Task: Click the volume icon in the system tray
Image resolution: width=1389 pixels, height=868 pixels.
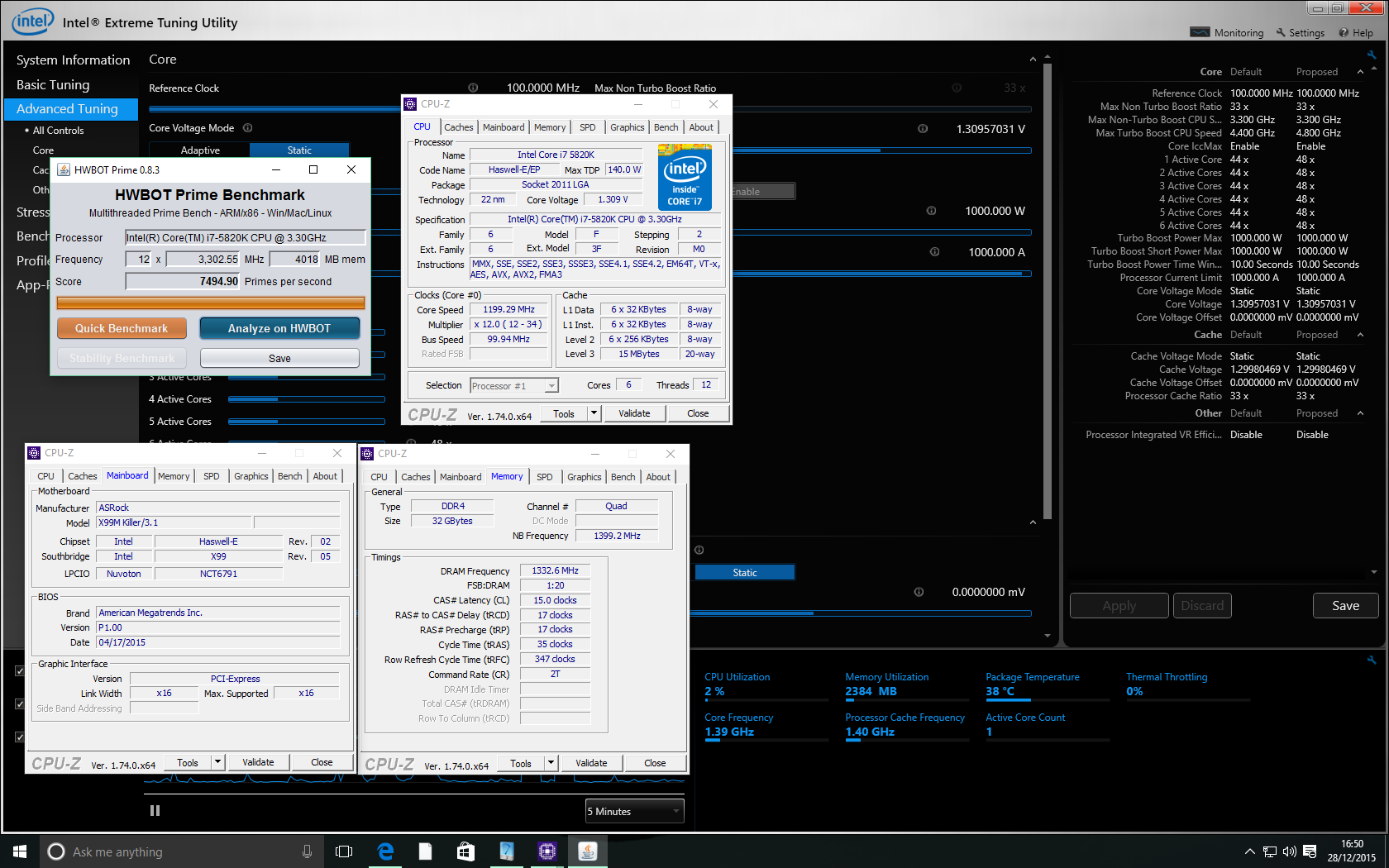Action: [1290, 851]
